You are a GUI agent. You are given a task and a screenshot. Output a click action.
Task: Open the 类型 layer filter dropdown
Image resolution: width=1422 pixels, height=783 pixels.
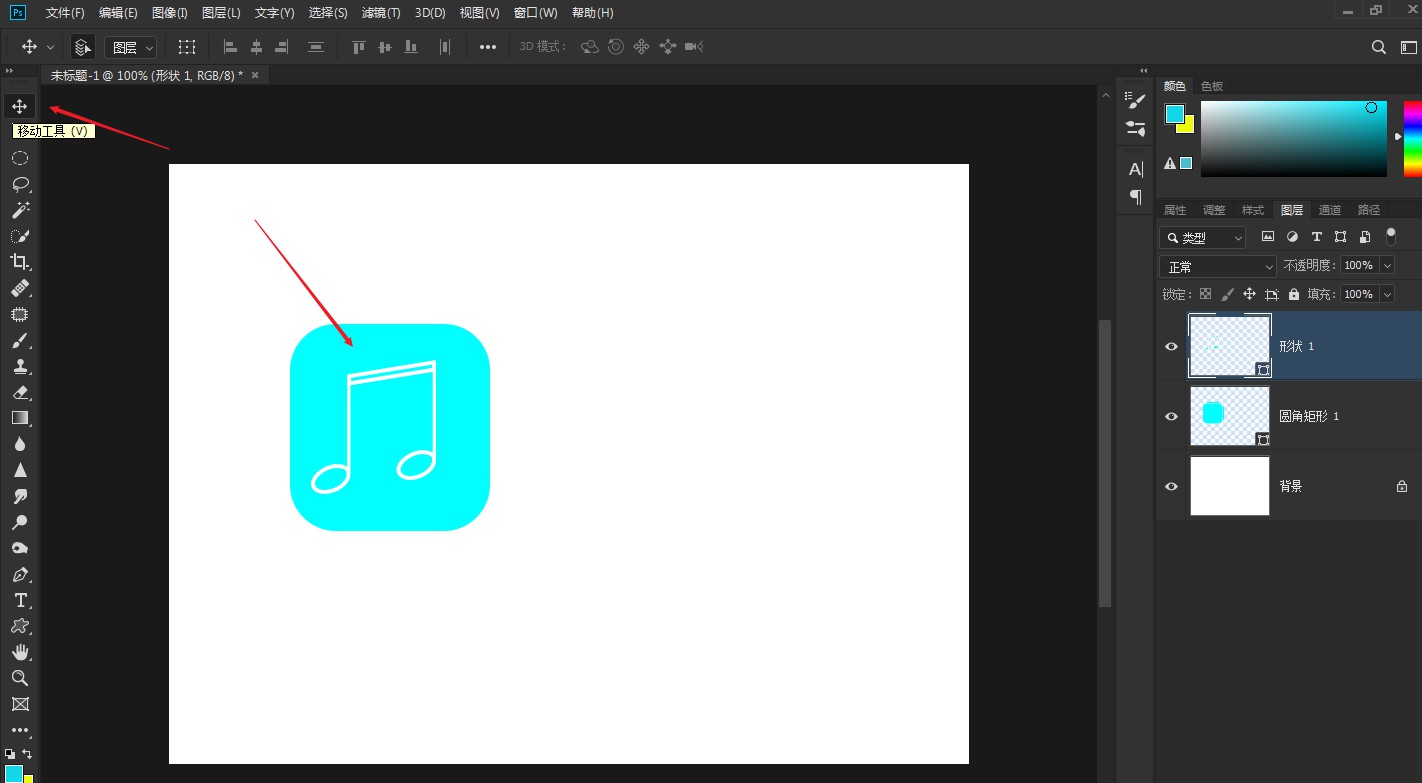coord(1203,238)
